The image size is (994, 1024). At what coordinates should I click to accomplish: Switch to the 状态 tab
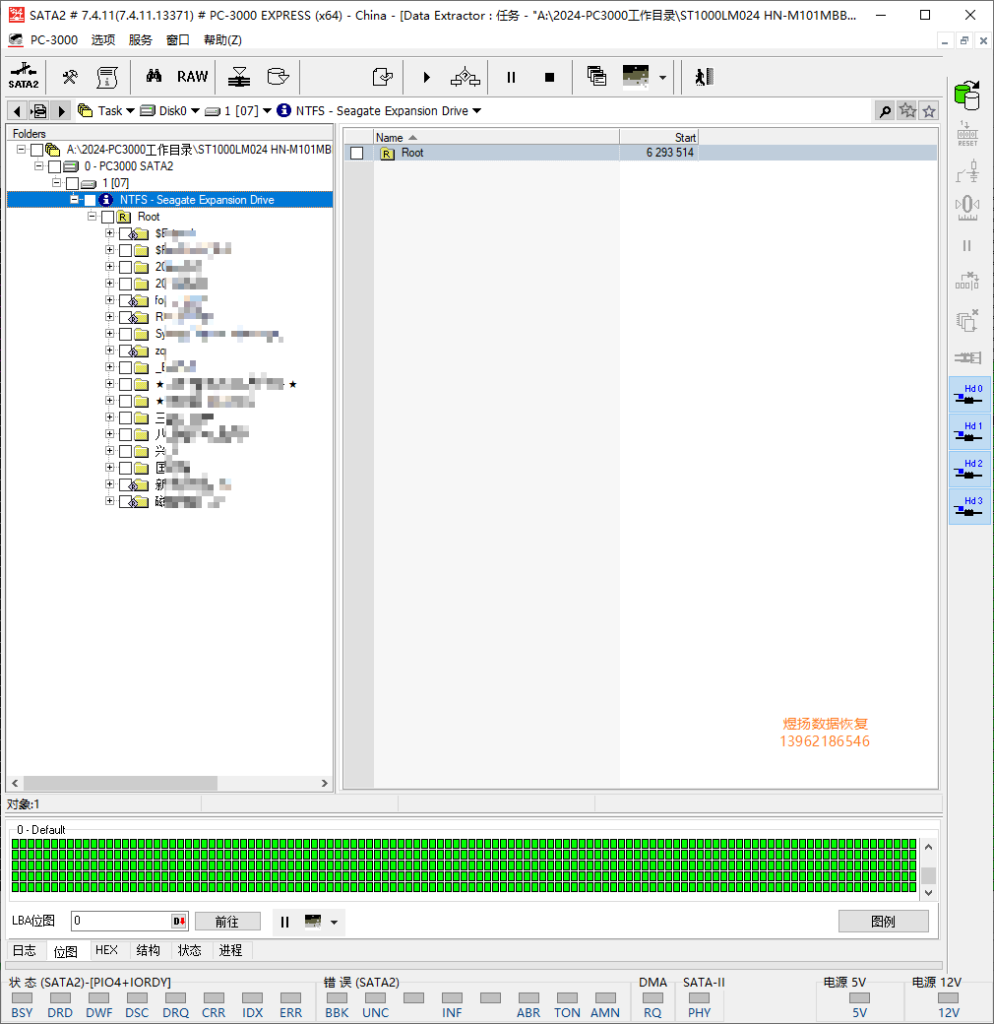(189, 950)
